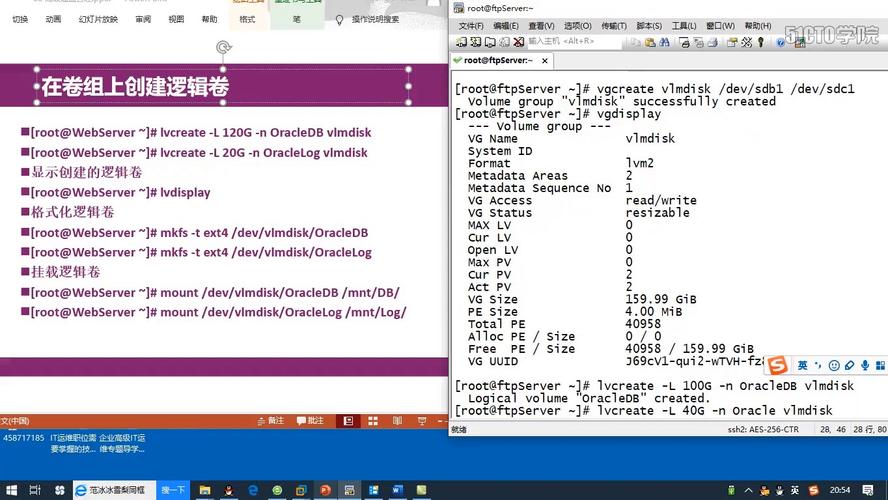Switch to Reading view icon

pos(398,421)
